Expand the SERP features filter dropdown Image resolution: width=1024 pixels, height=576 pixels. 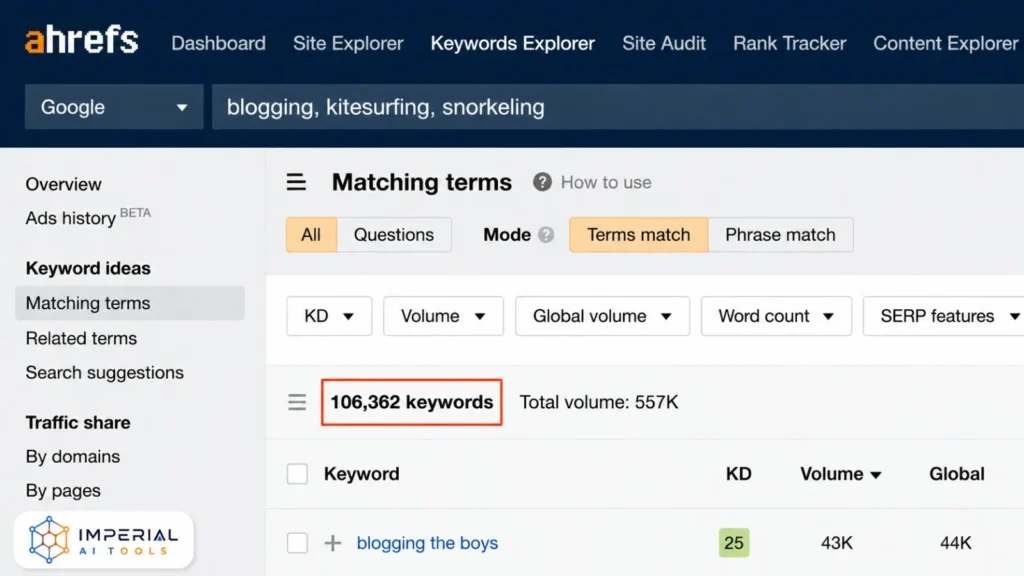946,316
